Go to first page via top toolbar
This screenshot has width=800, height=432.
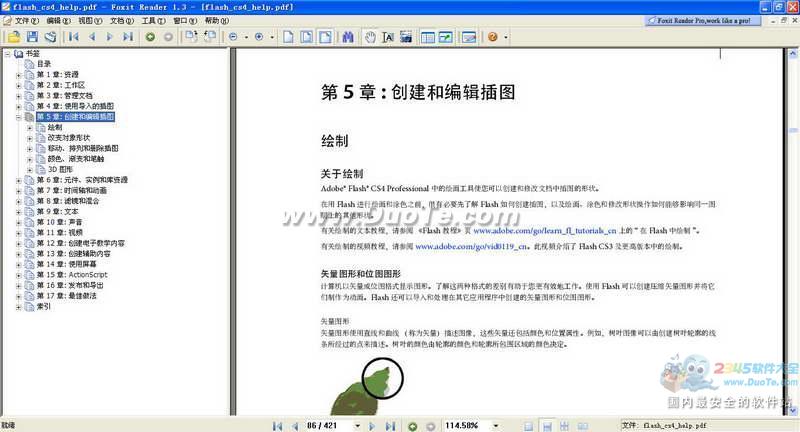click(73, 37)
